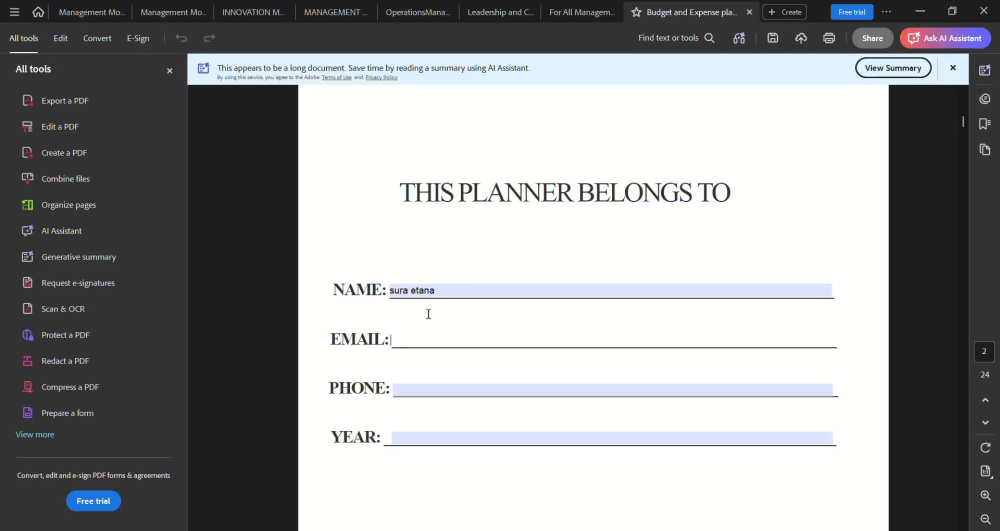The height and width of the screenshot is (531, 1000).
Task: Switch to the Convert menu
Action: coord(97,38)
